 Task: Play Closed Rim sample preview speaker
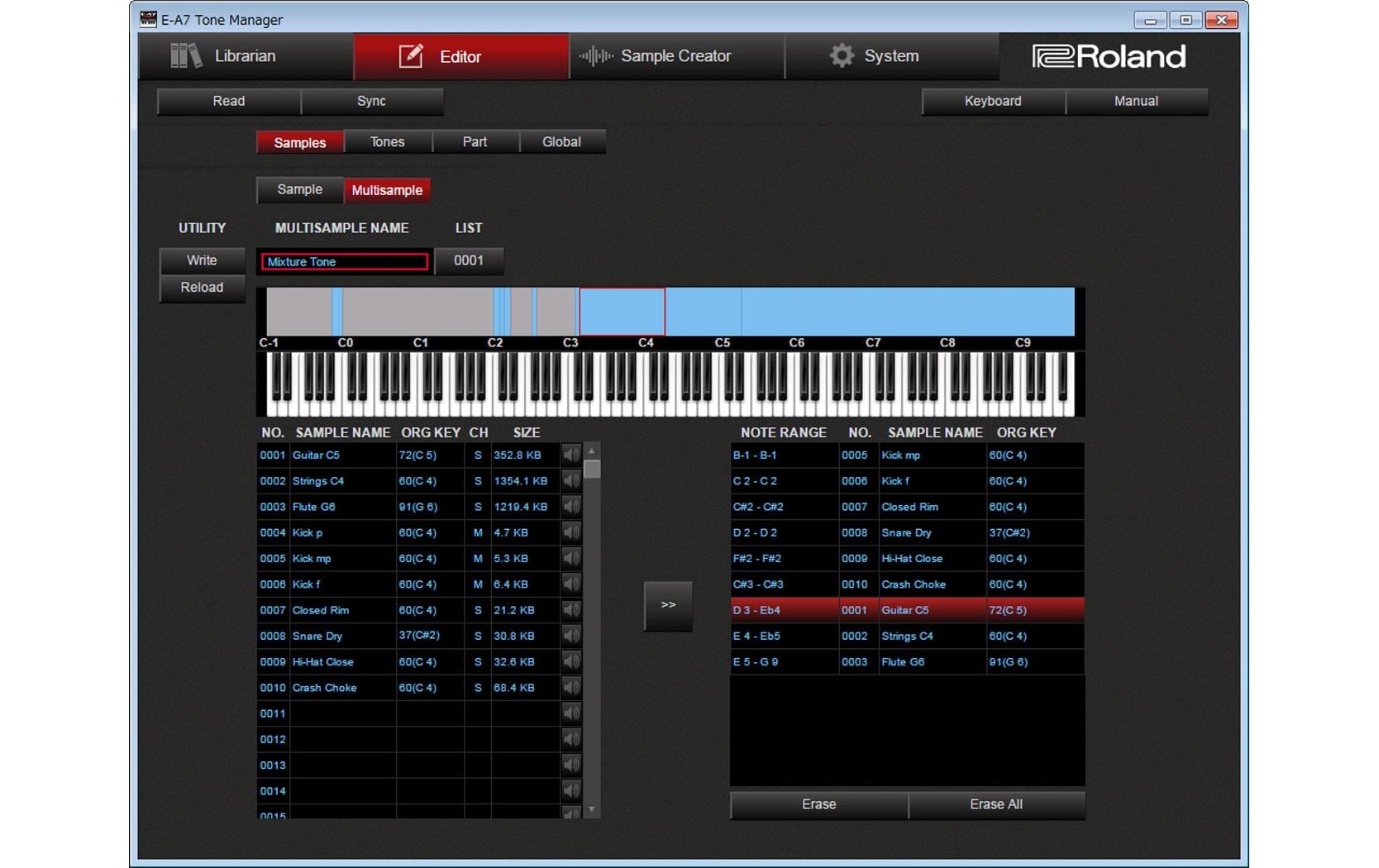click(571, 609)
